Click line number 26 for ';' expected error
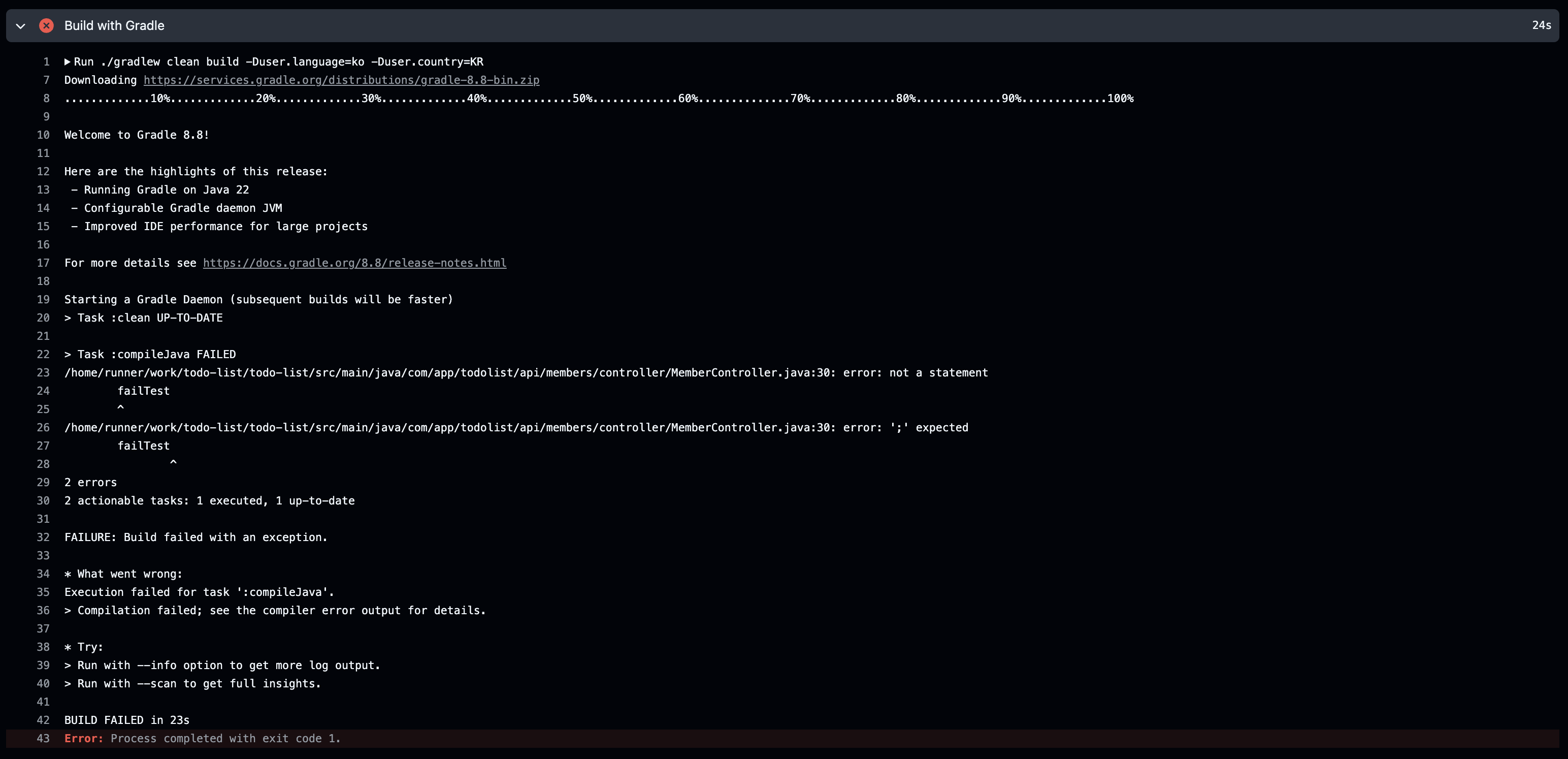The image size is (1568, 759). click(43, 427)
